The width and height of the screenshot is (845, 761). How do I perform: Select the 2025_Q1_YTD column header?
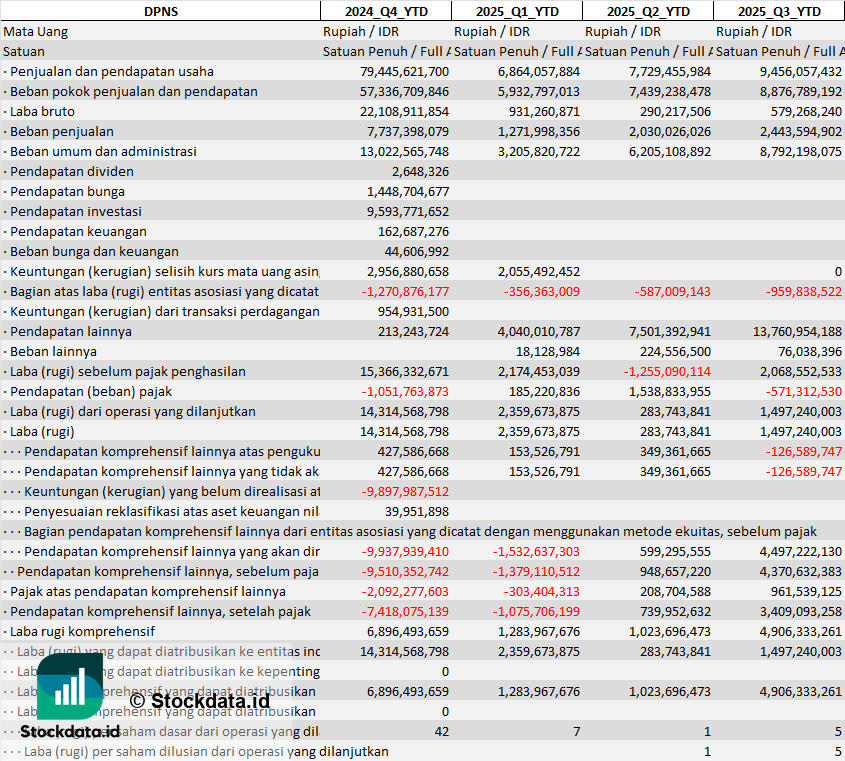516,11
